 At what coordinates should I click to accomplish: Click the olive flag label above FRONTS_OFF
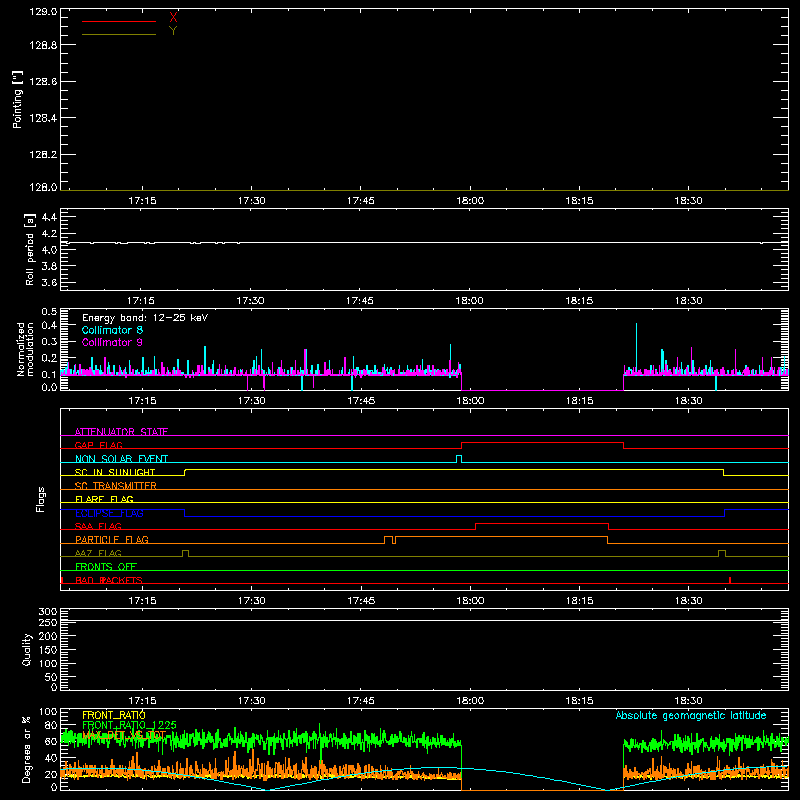98,553
